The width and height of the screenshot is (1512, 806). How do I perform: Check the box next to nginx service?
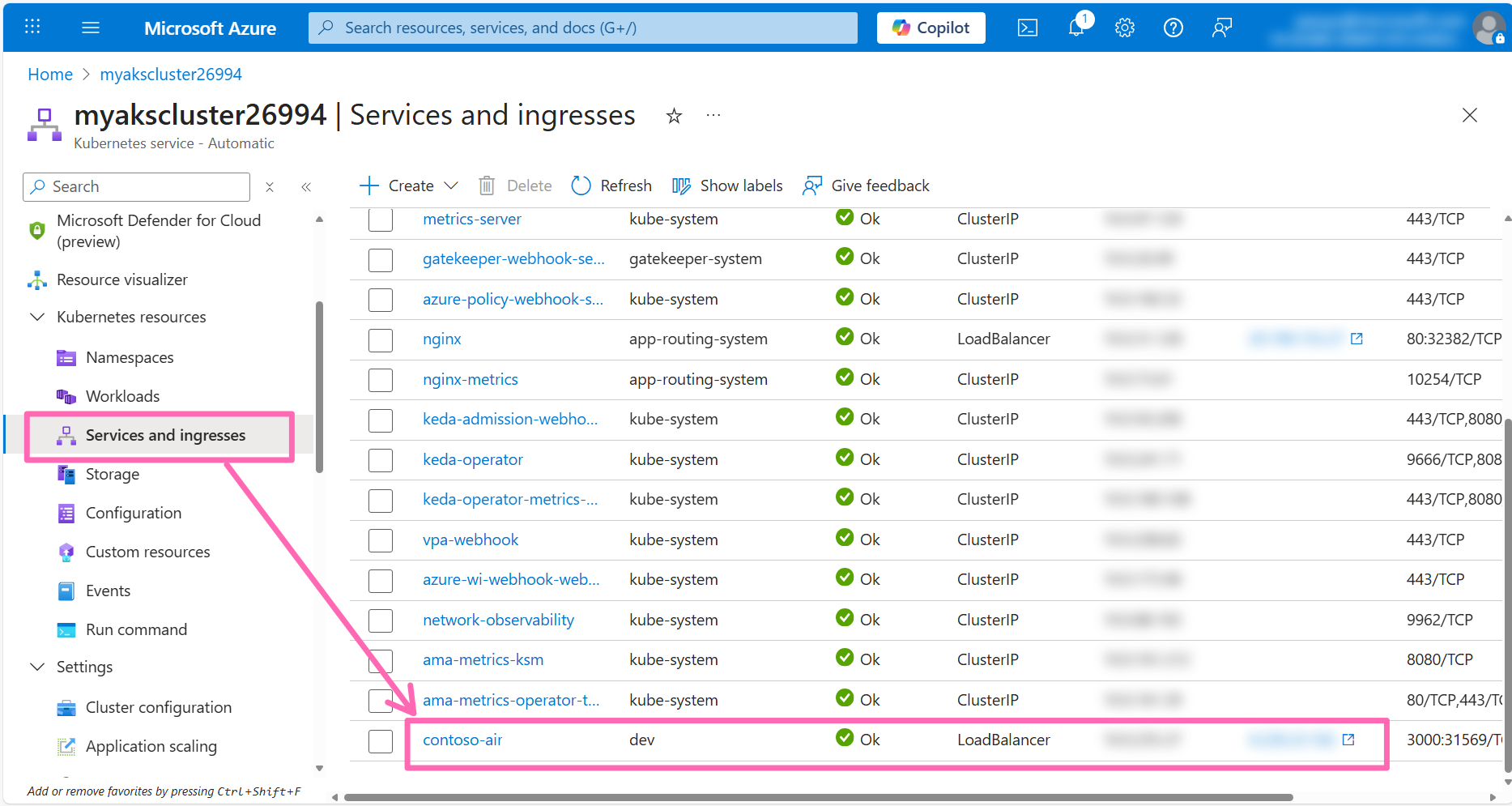tap(381, 339)
